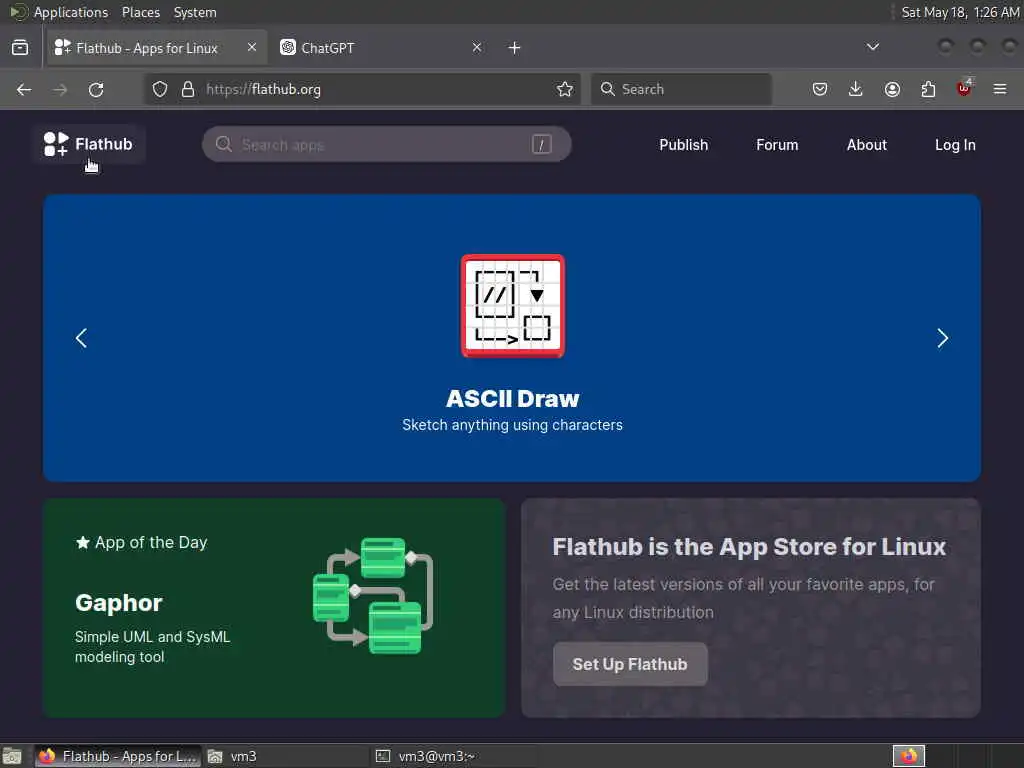The height and width of the screenshot is (768, 1024).
Task: Click the slash shortcut hint in app search
Action: 541,144
